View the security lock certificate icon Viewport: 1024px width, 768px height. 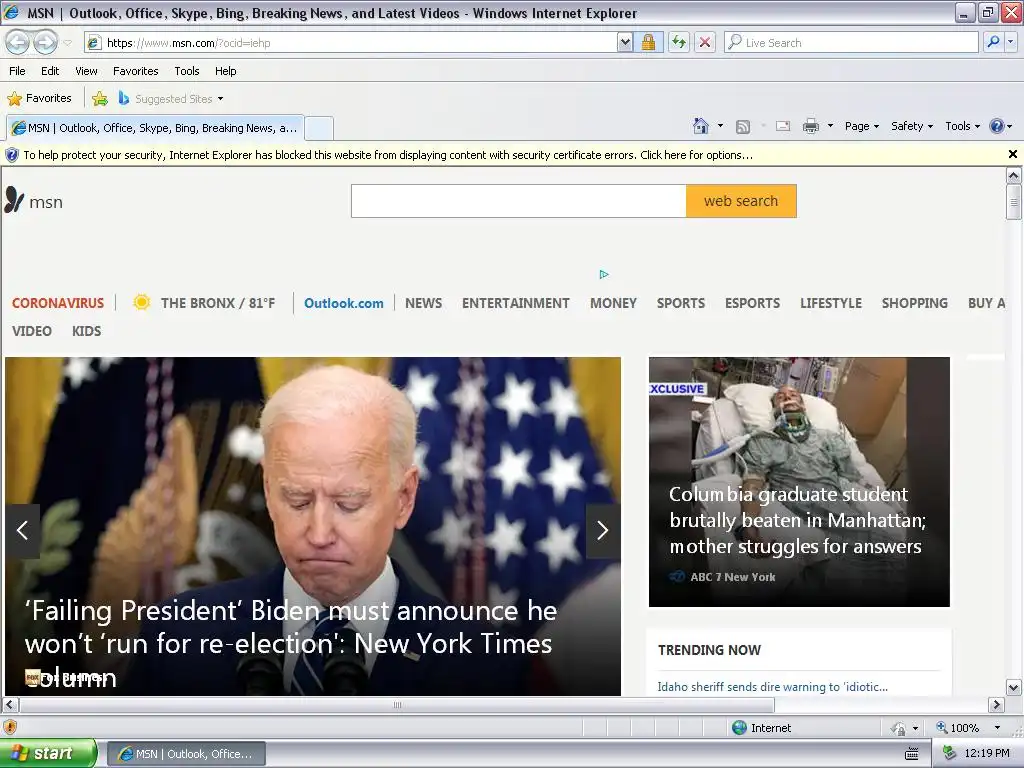click(x=648, y=43)
